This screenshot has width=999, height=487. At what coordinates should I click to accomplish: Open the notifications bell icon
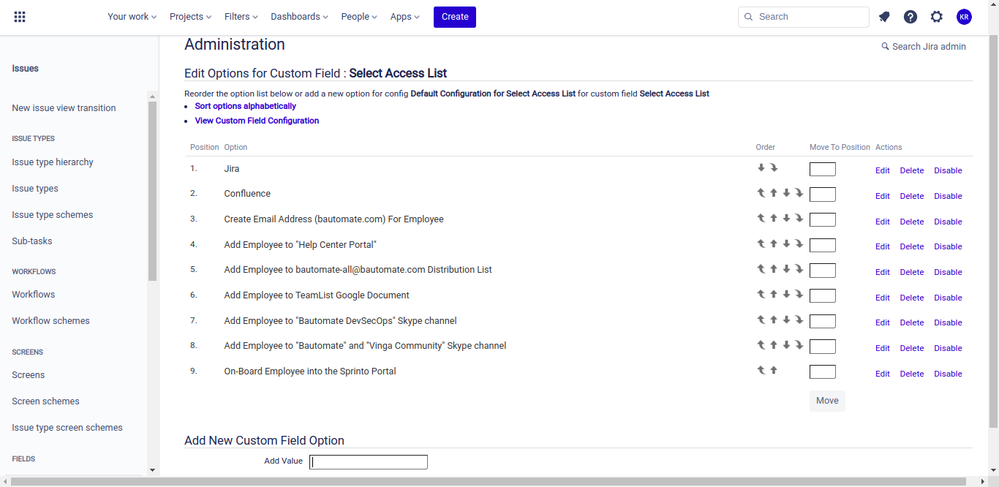pyautogui.click(x=884, y=17)
